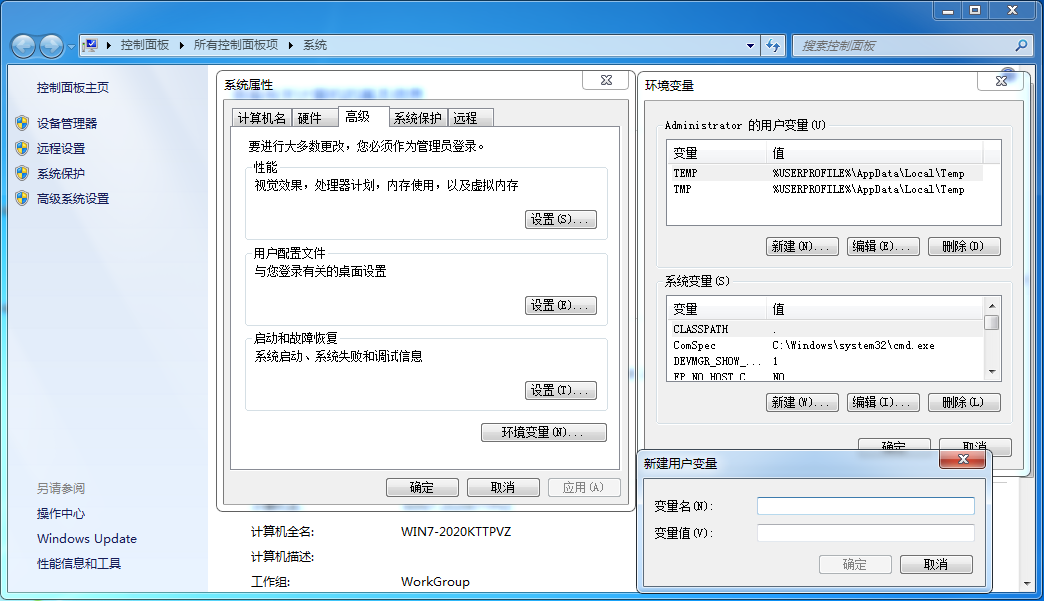Expand the arrow after 控制面板 breadcrumb
Screen dimensions: 1044x601
click(x=181, y=45)
